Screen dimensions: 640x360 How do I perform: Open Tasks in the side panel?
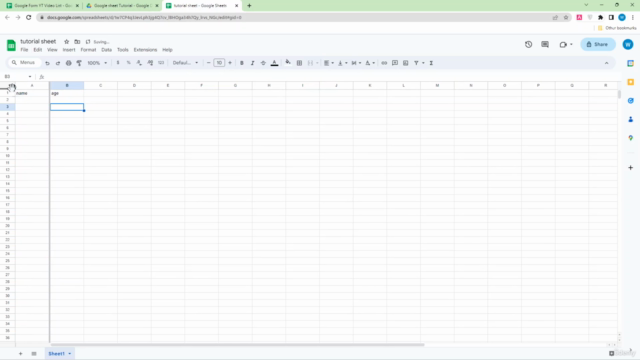[631, 101]
